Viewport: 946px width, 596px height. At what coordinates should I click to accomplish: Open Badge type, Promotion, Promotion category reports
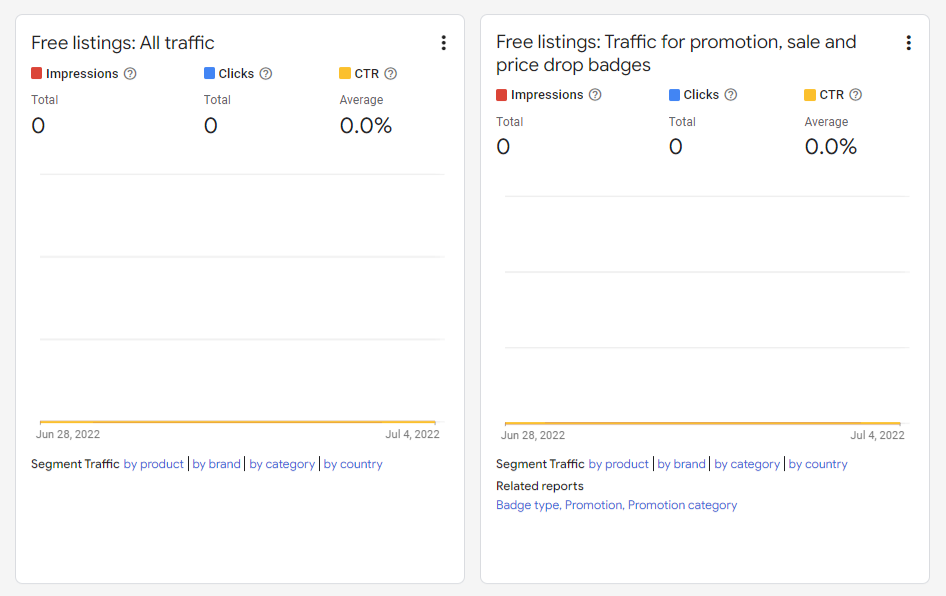(x=617, y=505)
